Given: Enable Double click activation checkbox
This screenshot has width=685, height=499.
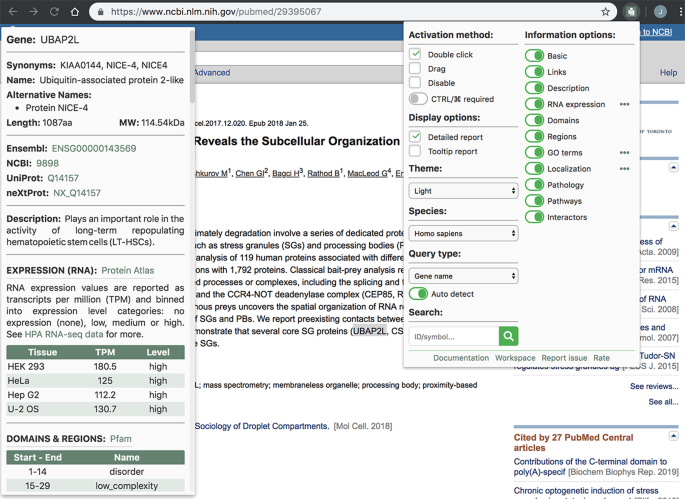Looking at the screenshot, I should 415,54.
